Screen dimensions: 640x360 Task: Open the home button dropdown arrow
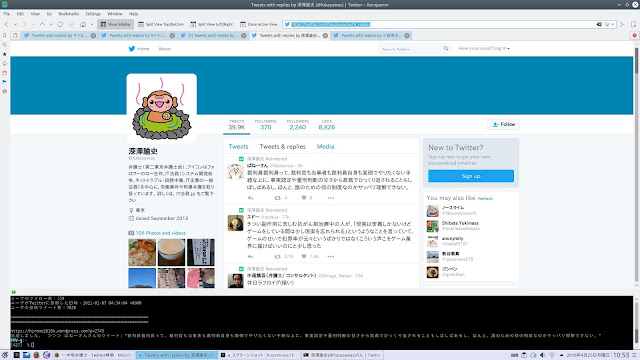92,24
